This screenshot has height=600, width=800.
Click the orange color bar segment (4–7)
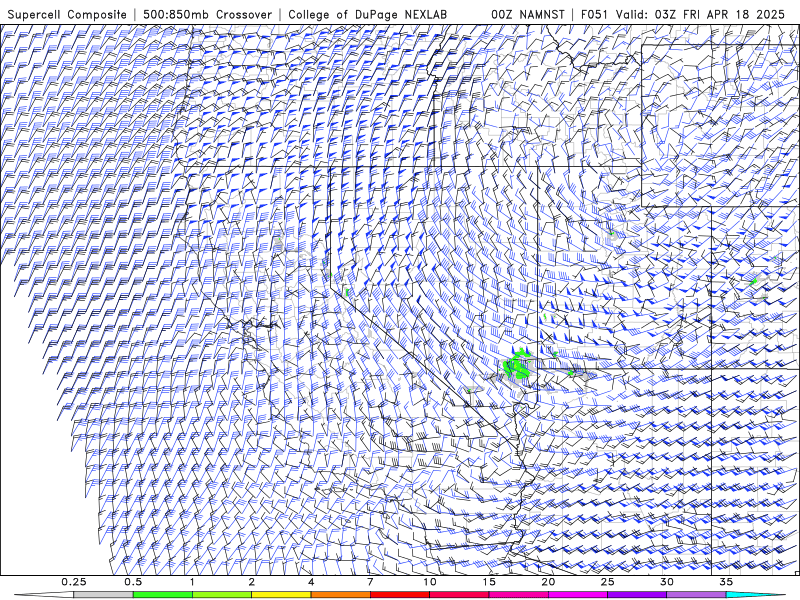[x=340, y=595]
